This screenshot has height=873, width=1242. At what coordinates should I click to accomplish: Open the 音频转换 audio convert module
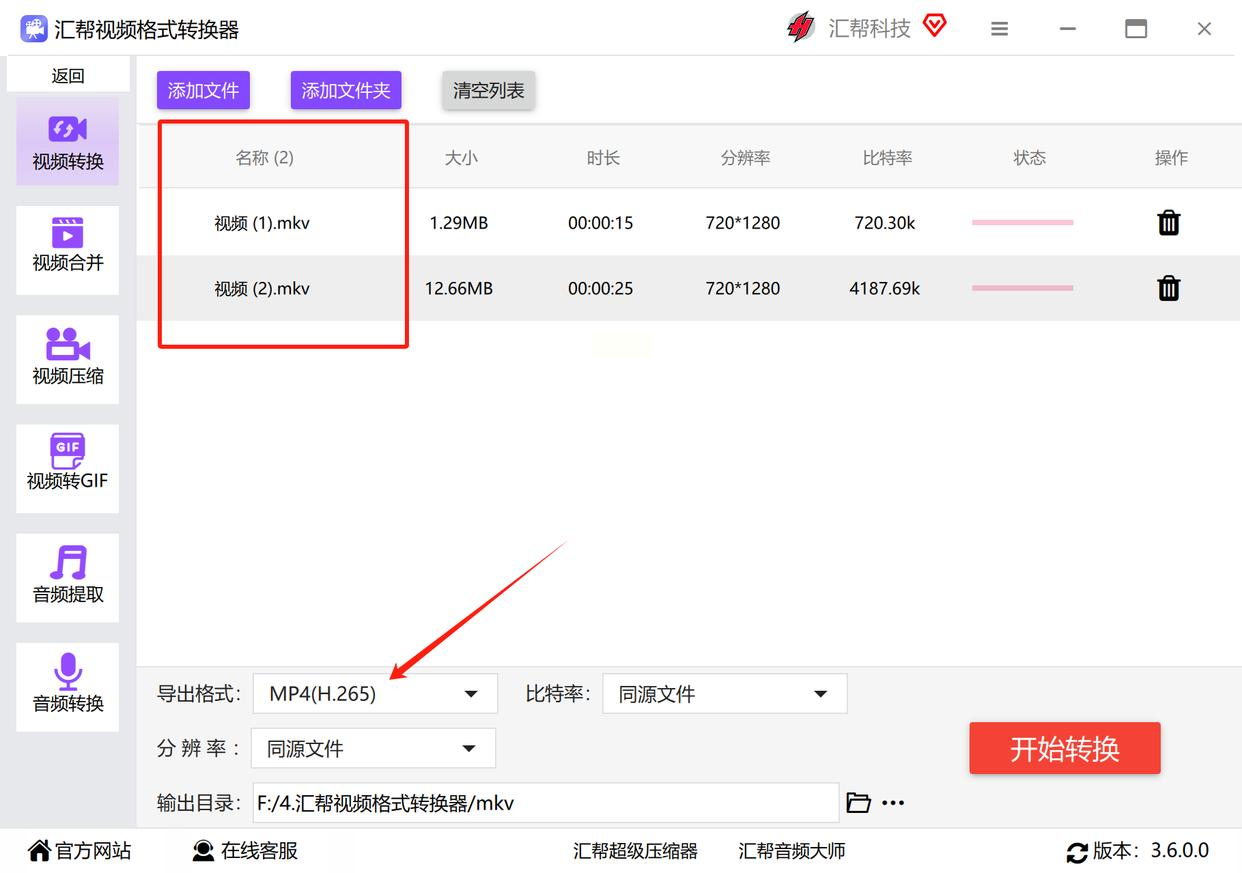click(67, 687)
